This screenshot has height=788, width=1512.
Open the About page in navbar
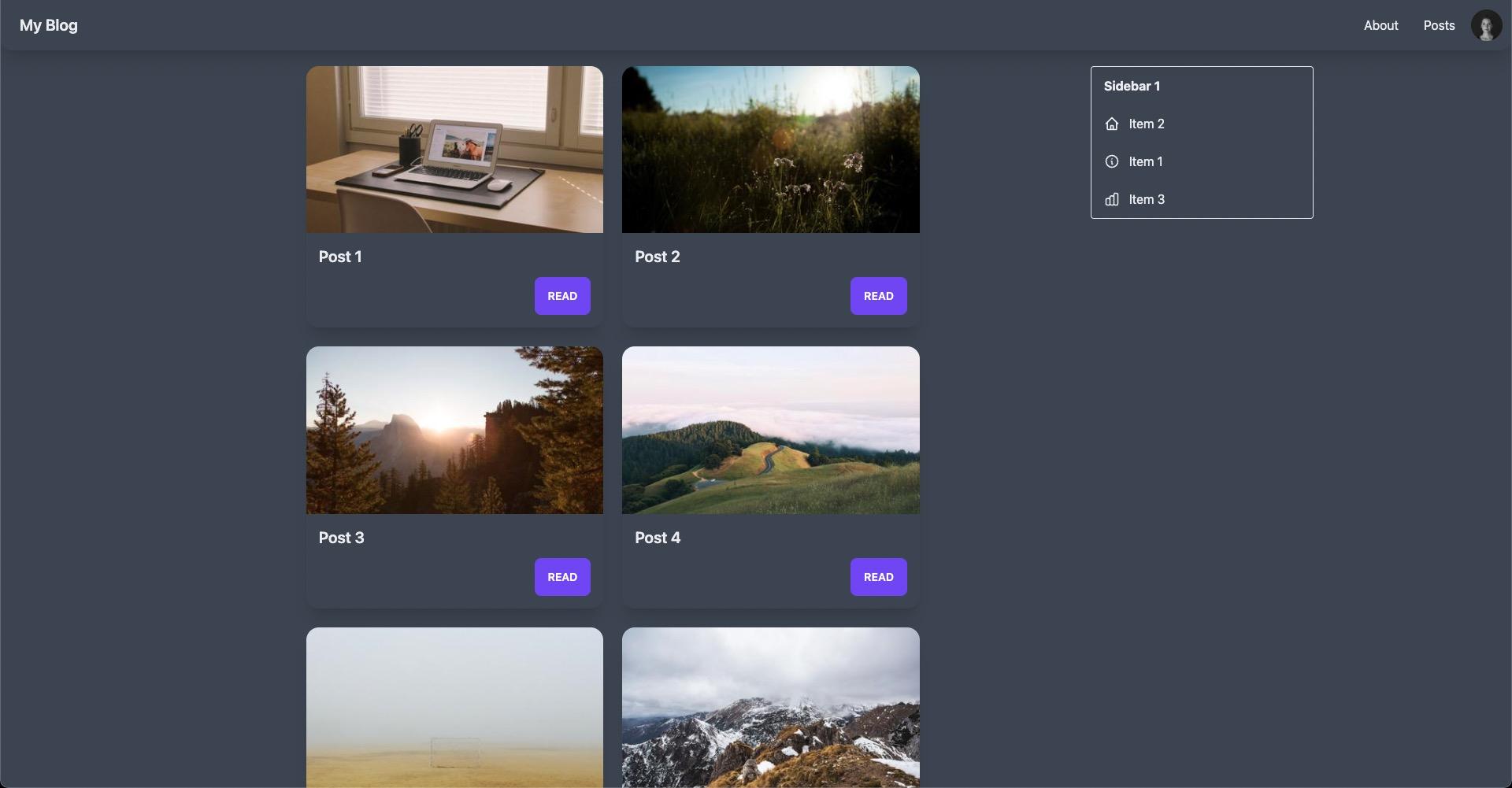(x=1380, y=25)
